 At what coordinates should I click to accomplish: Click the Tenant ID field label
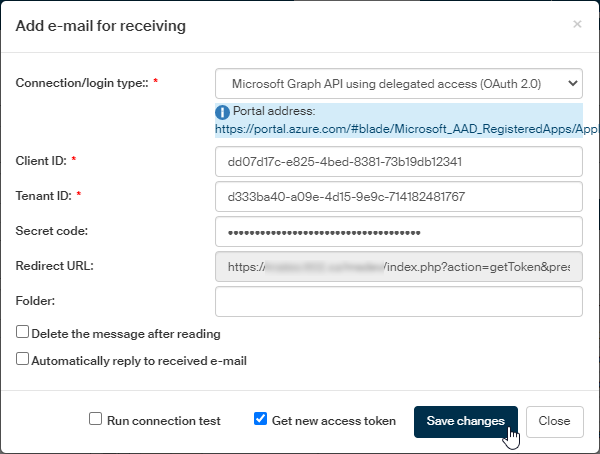(42, 195)
